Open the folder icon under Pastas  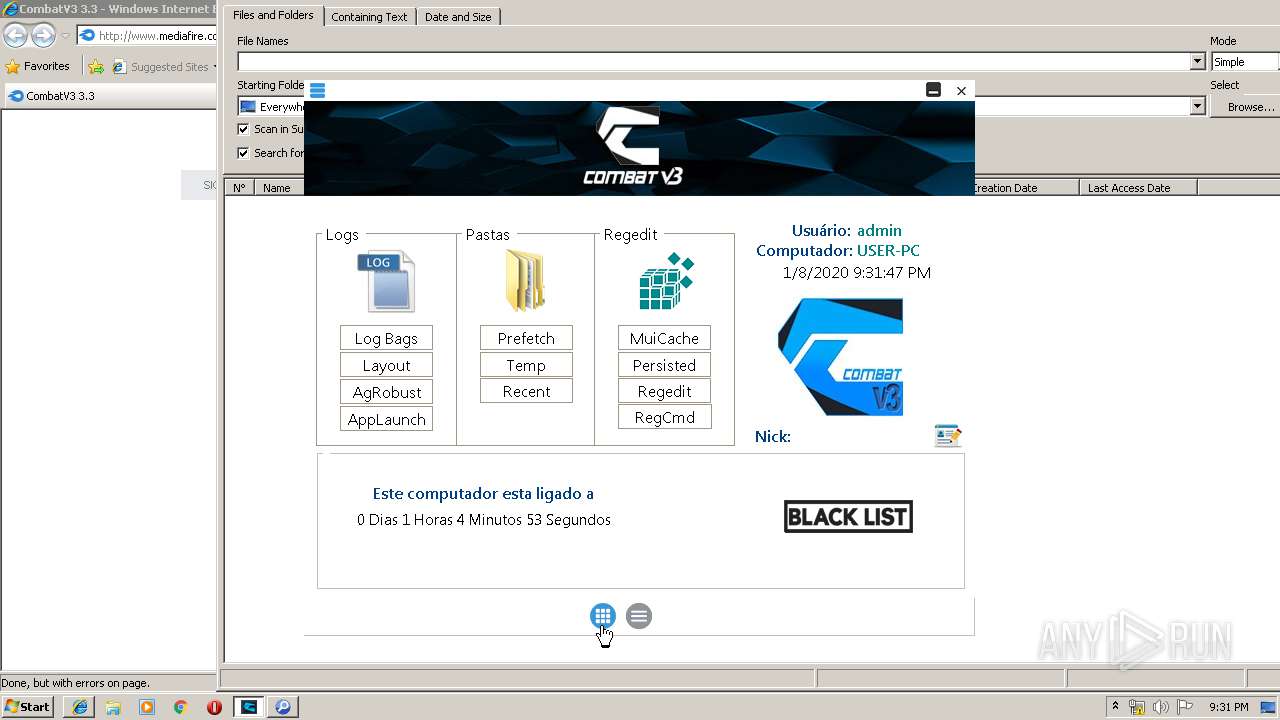coord(525,281)
